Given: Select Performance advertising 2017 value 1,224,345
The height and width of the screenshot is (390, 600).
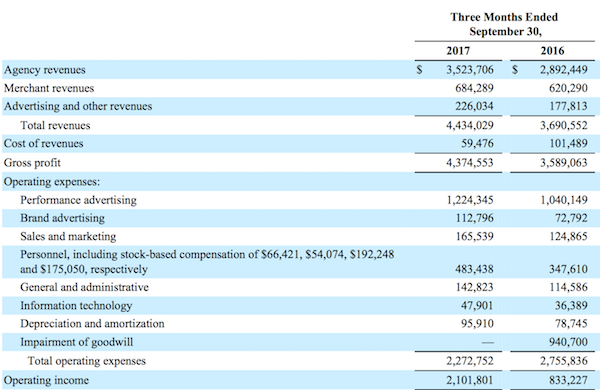Looking at the screenshot, I should coord(470,200).
